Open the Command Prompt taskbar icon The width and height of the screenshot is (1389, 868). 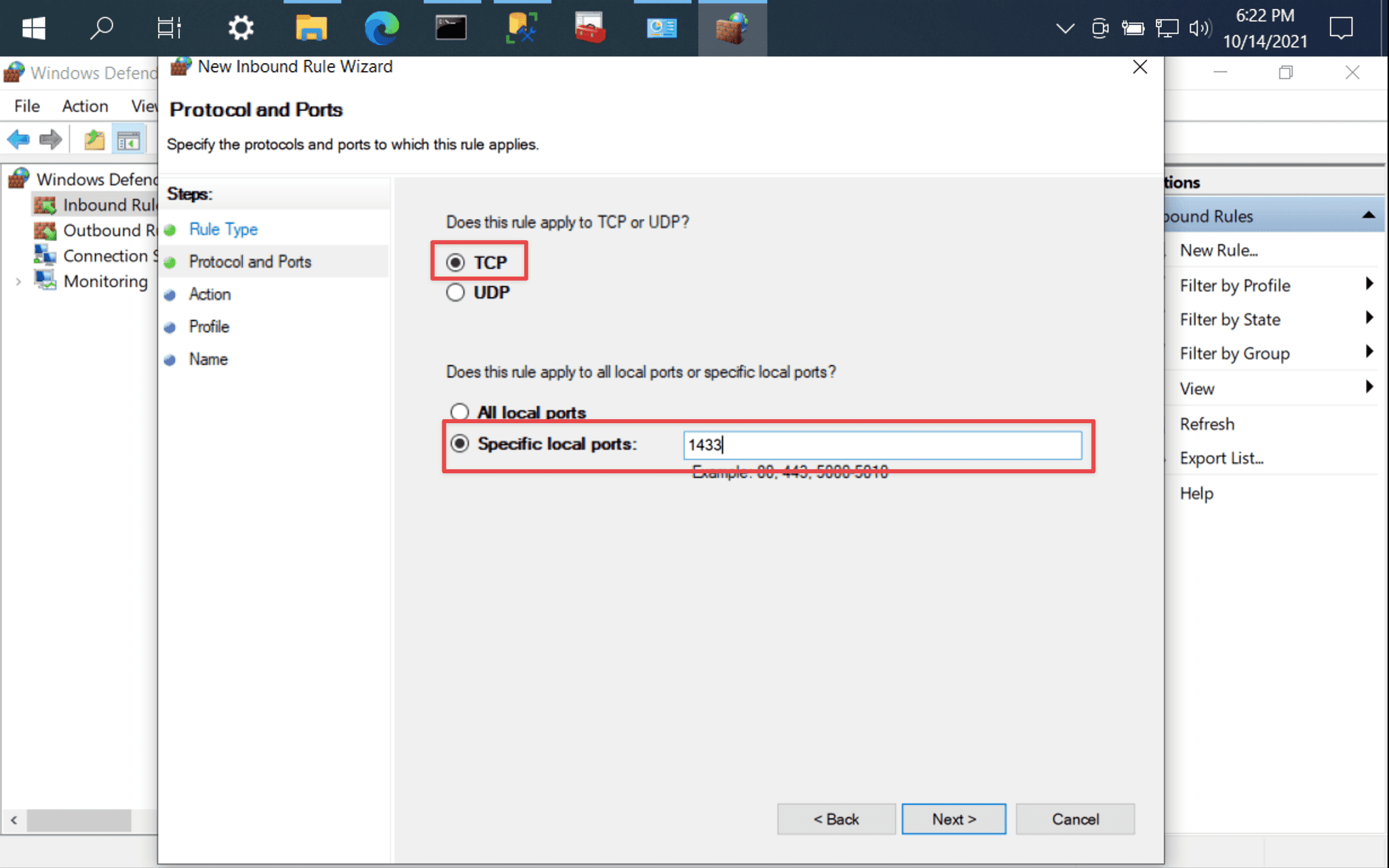(x=451, y=28)
